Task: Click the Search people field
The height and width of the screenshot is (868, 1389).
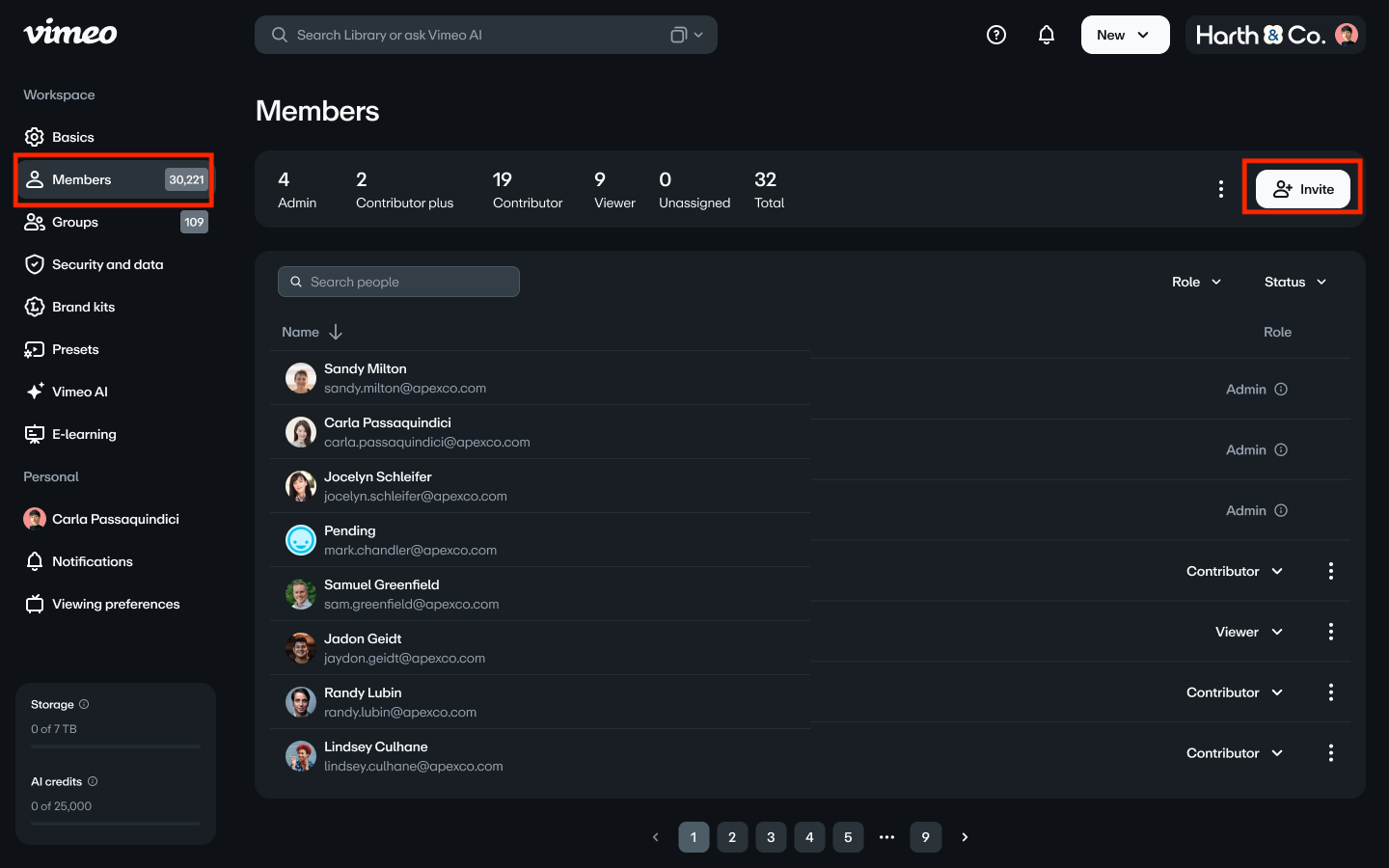Action: coord(399,282)
